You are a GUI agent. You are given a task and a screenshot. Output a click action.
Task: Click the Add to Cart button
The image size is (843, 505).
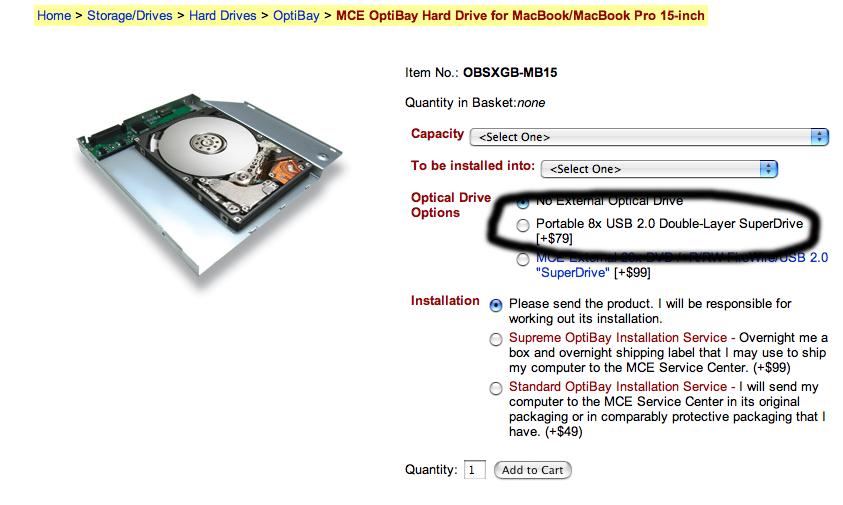pos(532,470)
